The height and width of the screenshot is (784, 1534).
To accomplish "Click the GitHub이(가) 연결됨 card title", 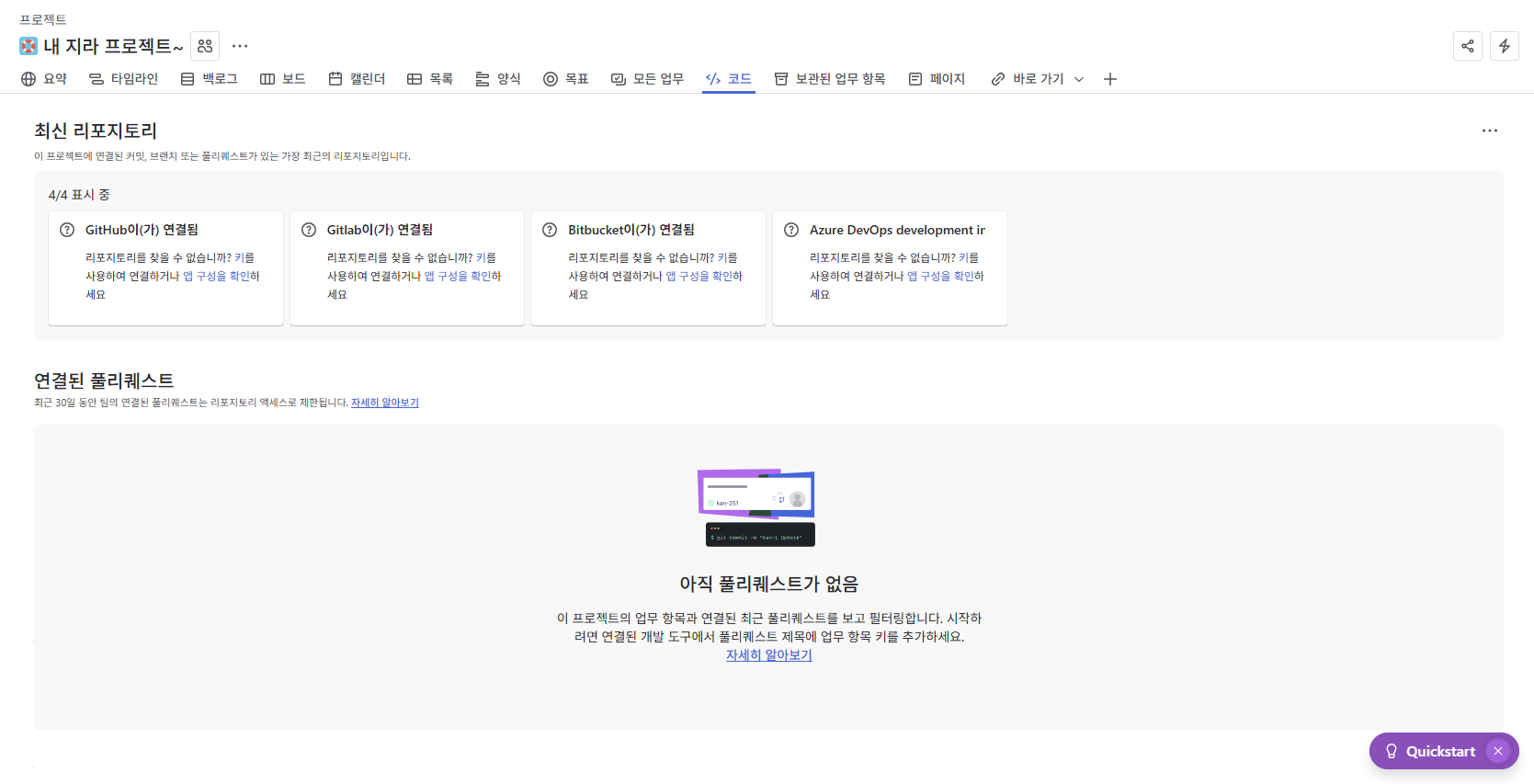I will point(142,230).
